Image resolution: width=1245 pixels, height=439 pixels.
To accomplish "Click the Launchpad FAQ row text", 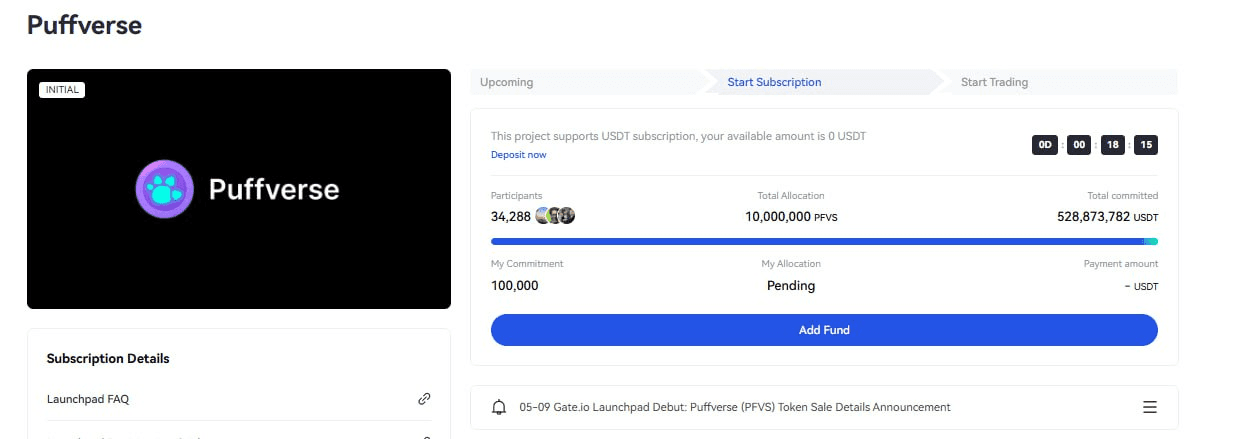I will click(88, 399).
